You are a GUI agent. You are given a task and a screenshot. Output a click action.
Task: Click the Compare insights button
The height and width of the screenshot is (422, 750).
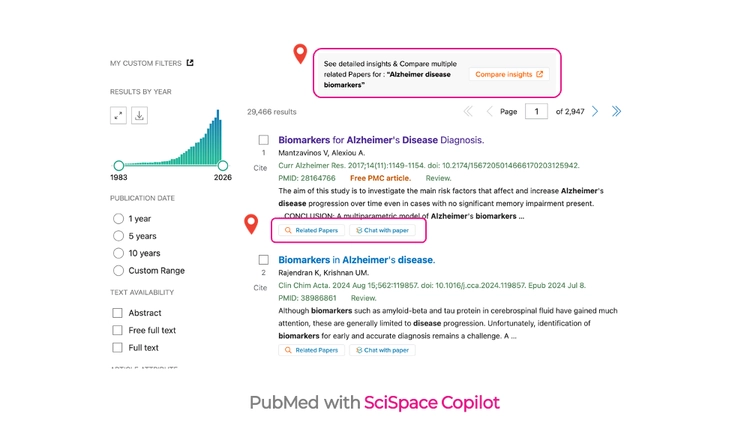pyautogui.click(x=509, y=74)
